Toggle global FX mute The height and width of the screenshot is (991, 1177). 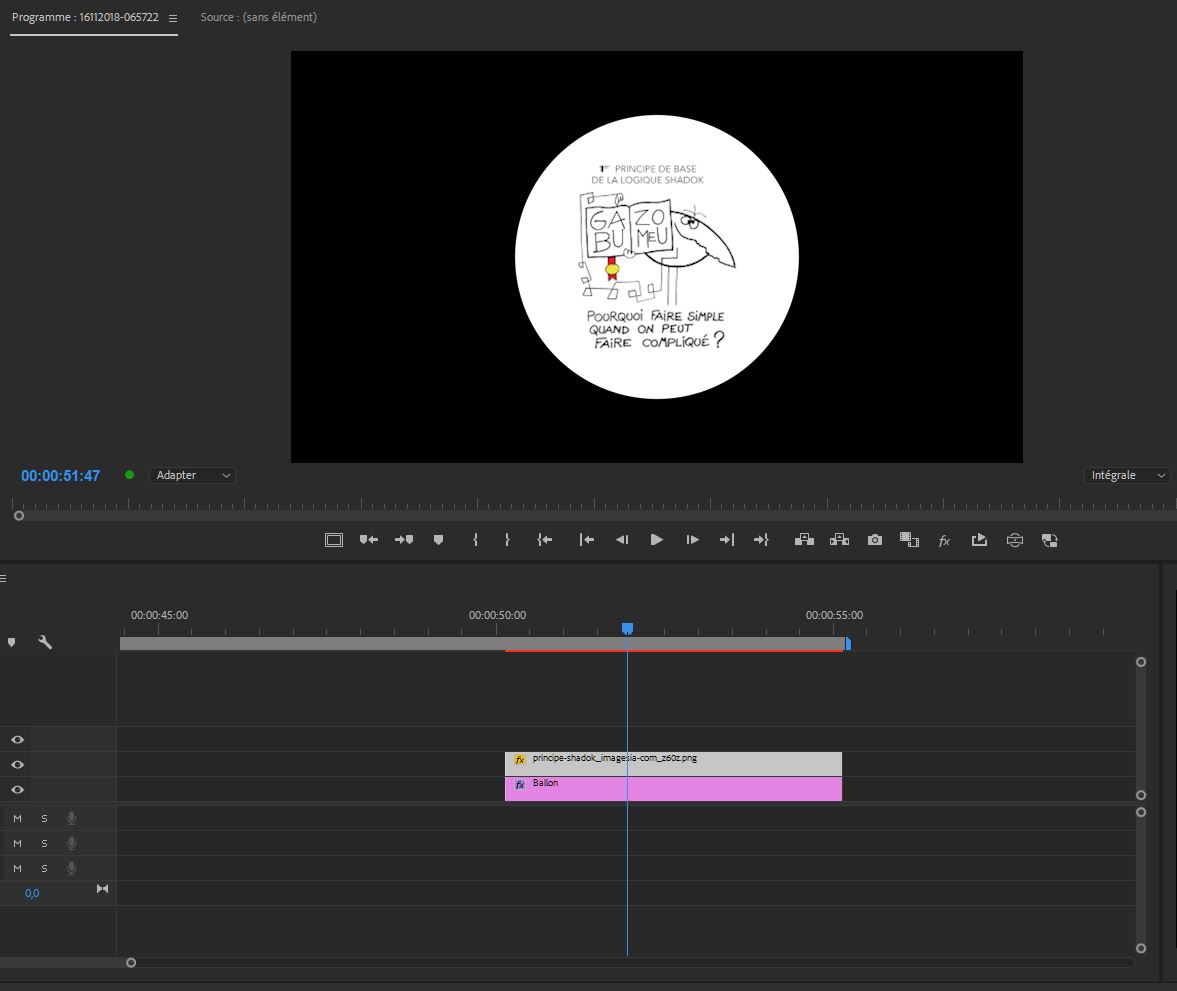tap(944, 541)
